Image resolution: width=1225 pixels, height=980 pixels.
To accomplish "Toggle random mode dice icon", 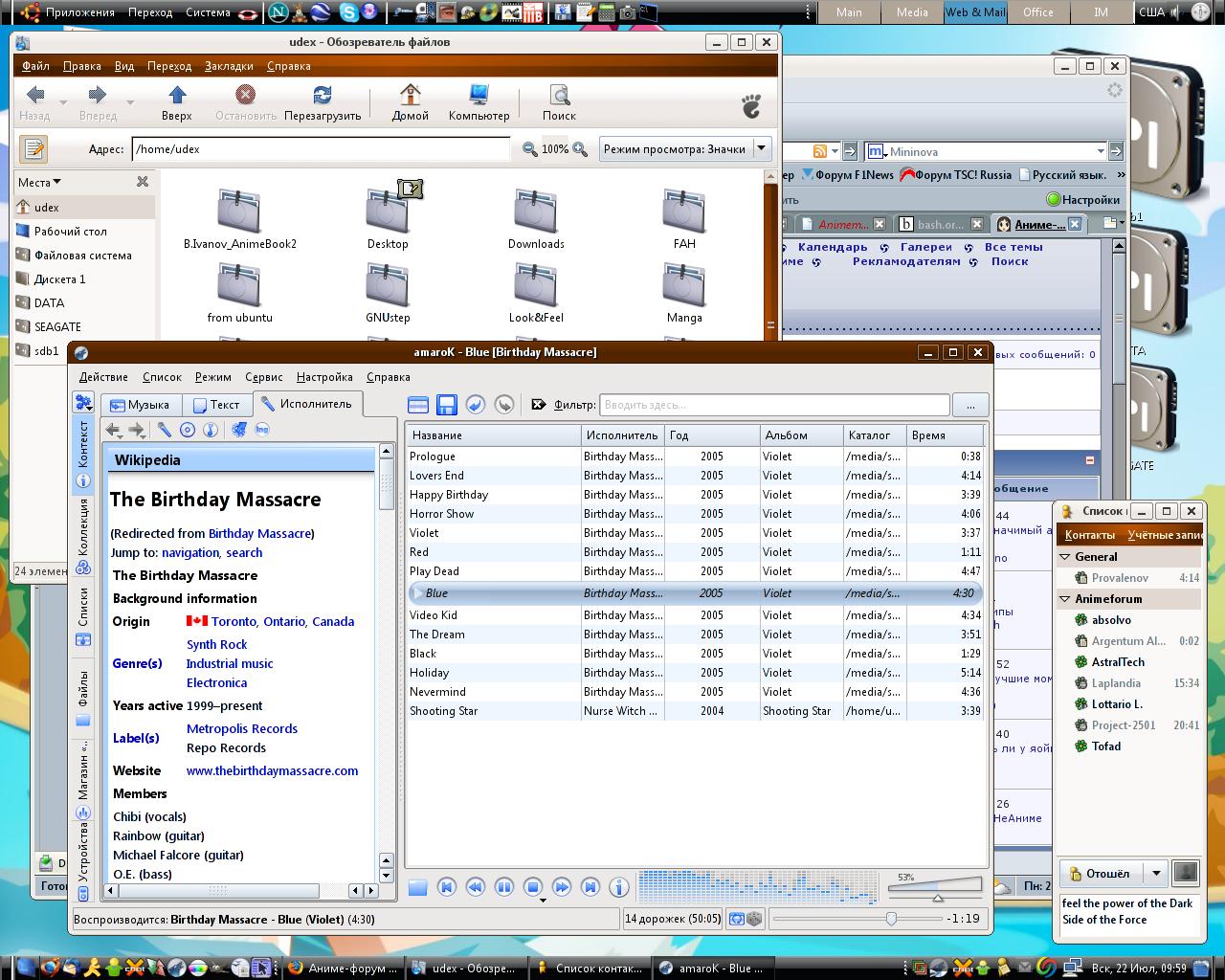I will point(754,919).
